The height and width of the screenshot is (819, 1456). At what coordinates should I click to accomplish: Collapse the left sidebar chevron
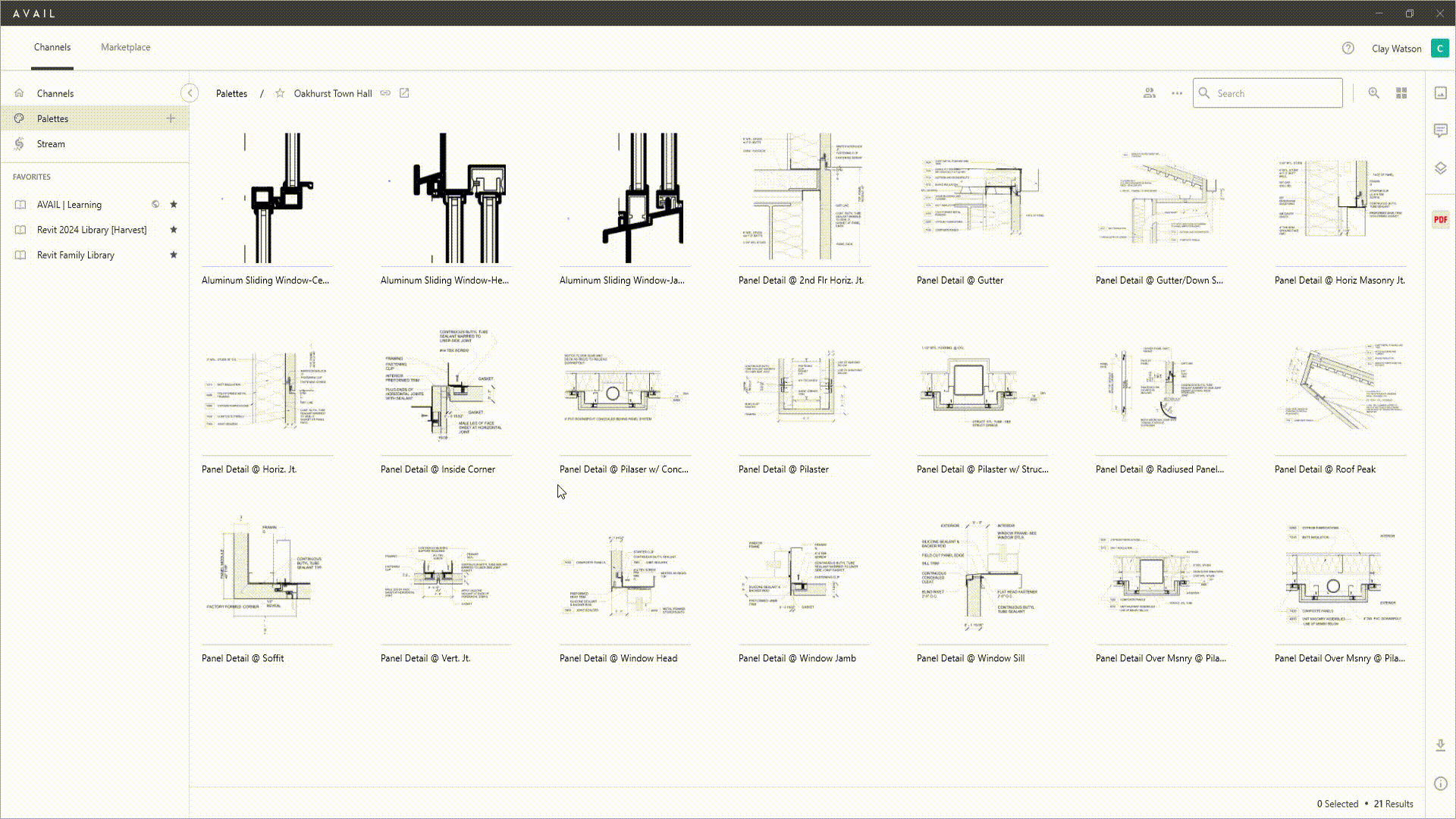tap(190, 93)
